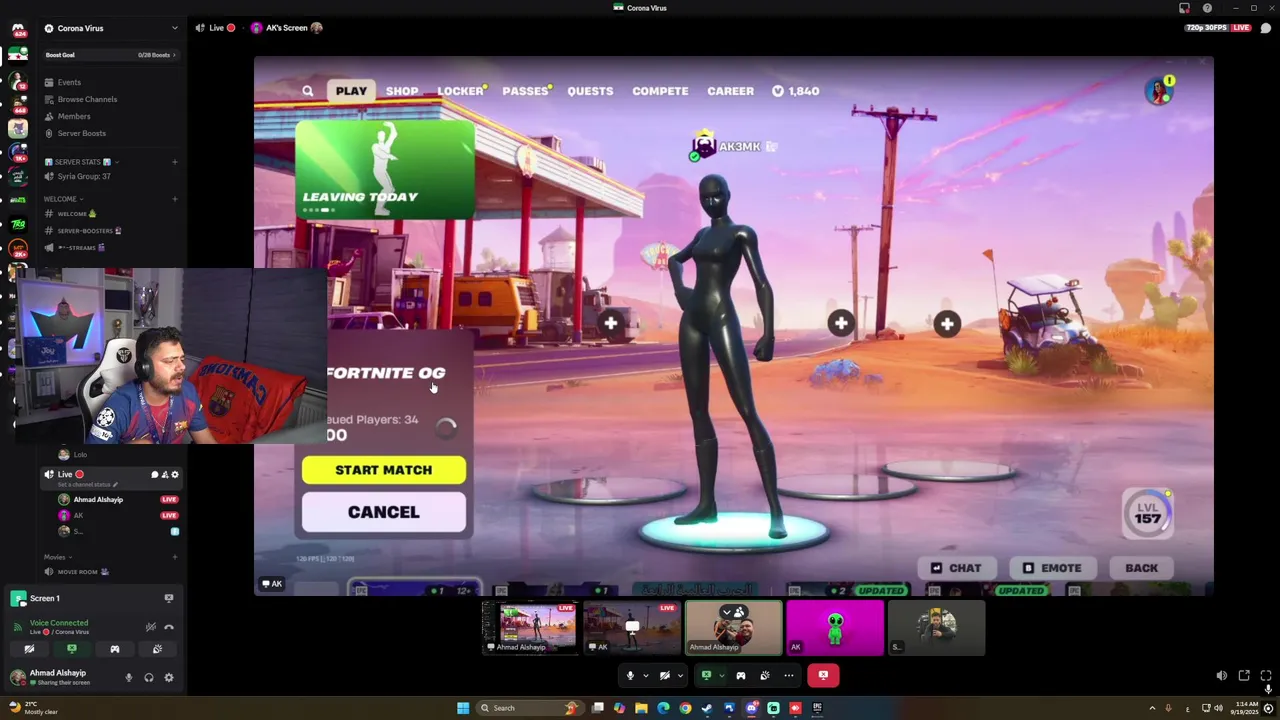Open chat for Live voice channel
This screenshot has height=720, width=1280.
pos(154,475)
